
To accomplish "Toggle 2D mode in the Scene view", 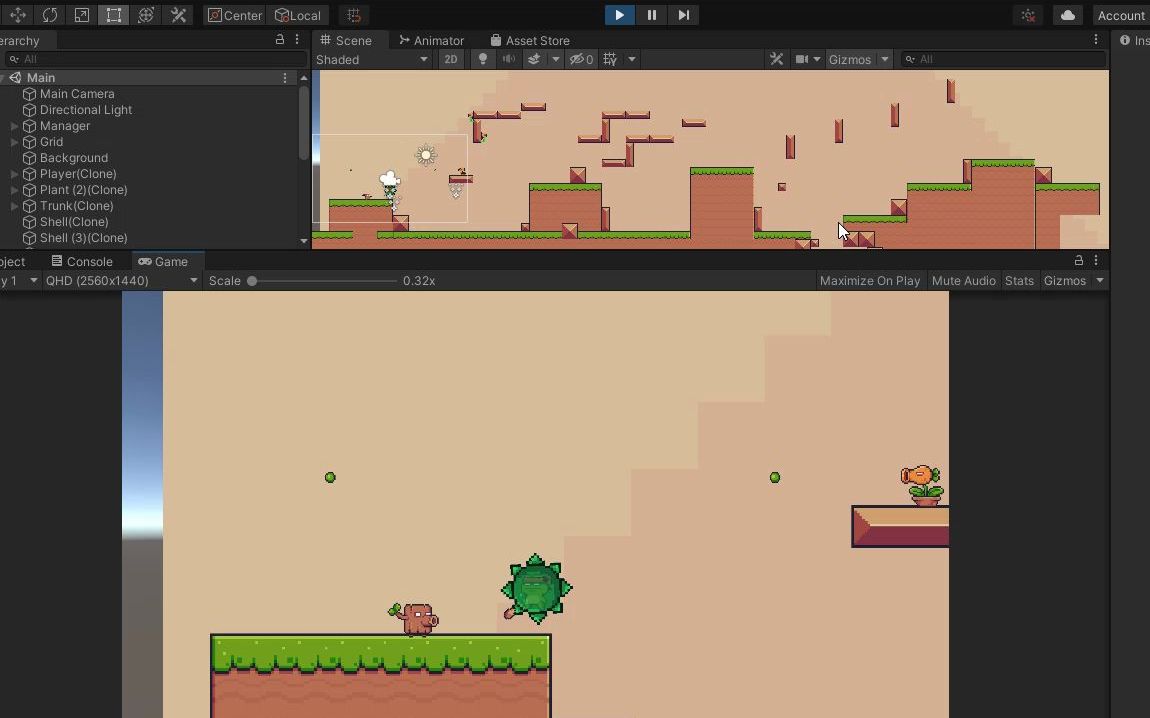I will click(x=451, y=59).
